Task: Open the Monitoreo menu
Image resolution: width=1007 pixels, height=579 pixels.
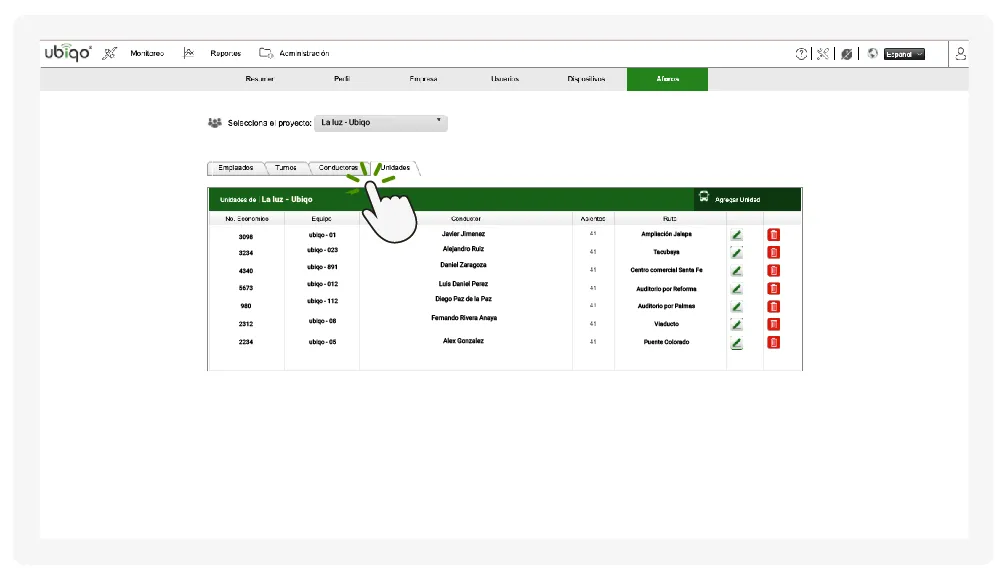Action: [x=147, y=53]
